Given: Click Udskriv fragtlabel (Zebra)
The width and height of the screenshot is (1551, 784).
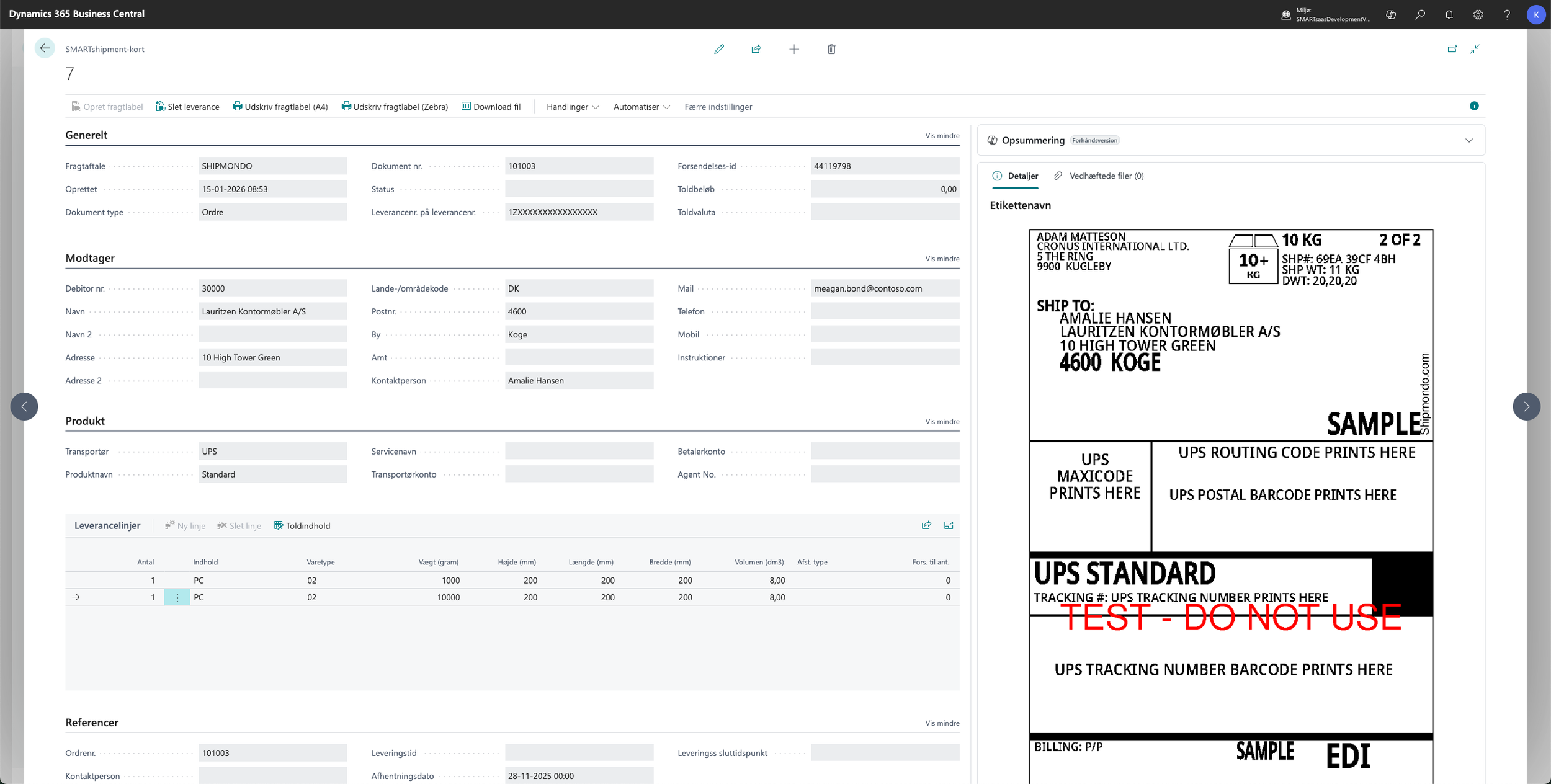Looking at the screenshot, I should point(395,107).
